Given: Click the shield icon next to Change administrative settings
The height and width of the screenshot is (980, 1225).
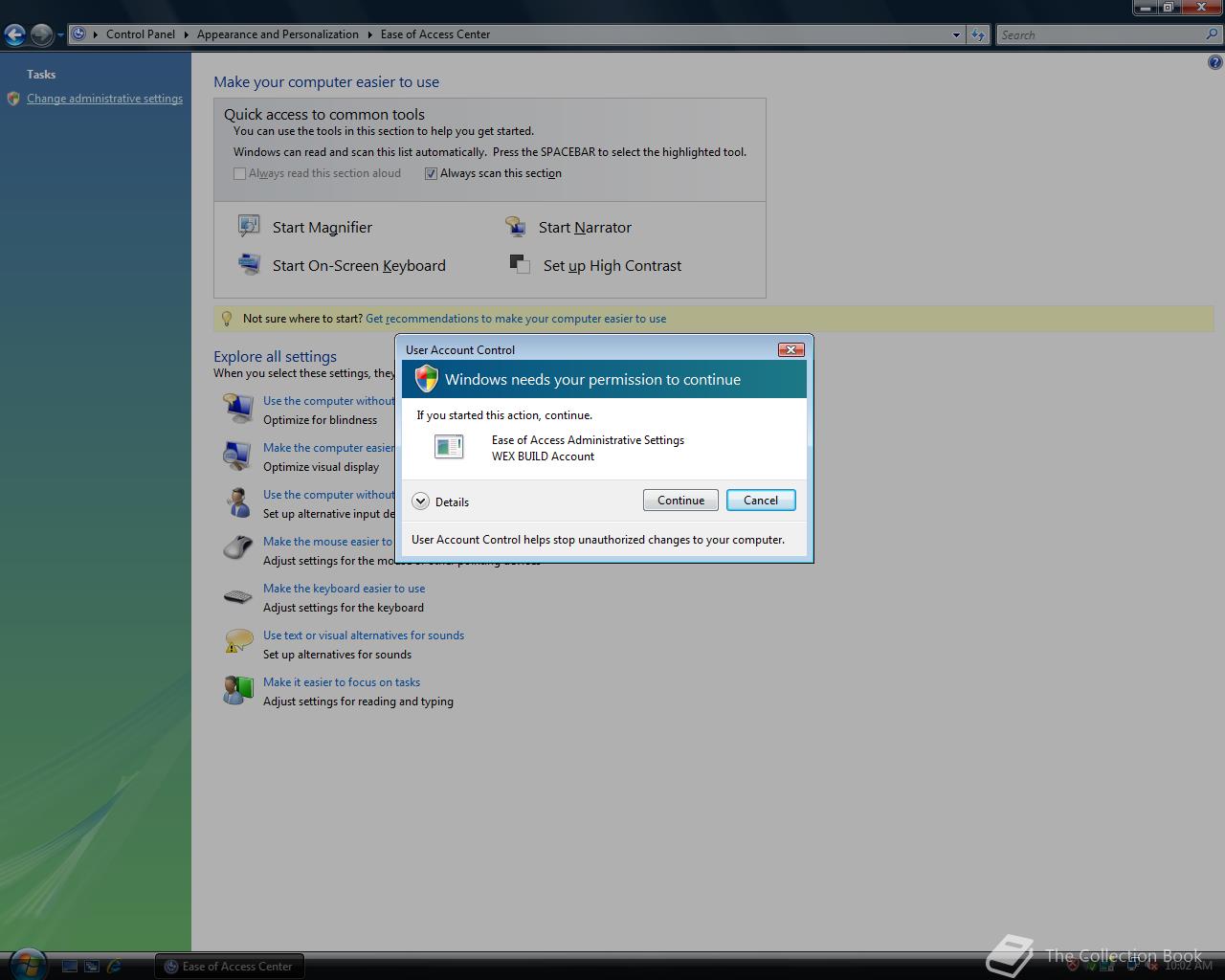Looking at the screenshot, I should (13, 99).
